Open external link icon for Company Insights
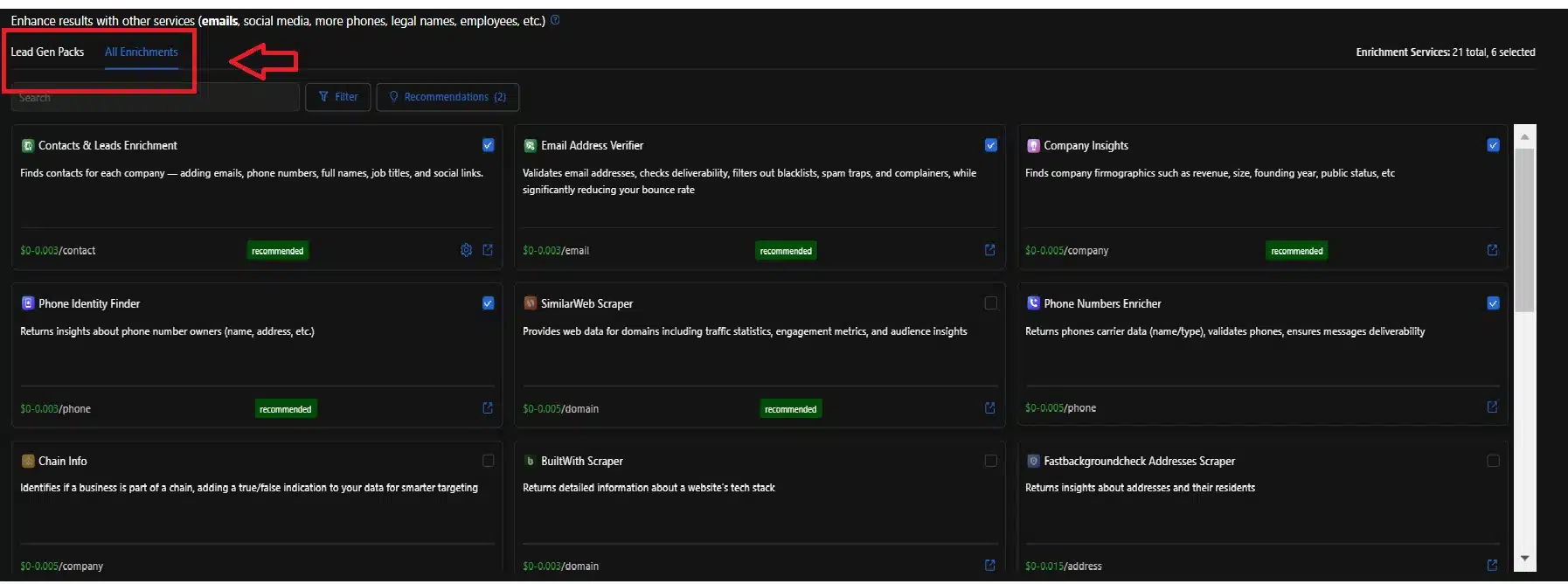 coord(1492,250)
